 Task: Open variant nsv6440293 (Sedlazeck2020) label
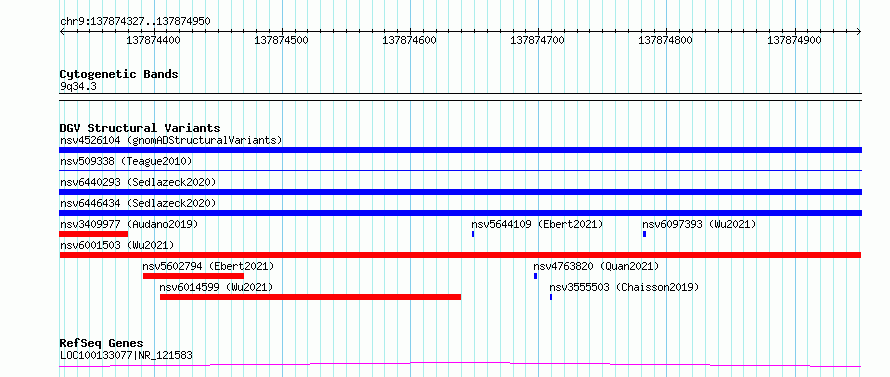coord(138,182)
